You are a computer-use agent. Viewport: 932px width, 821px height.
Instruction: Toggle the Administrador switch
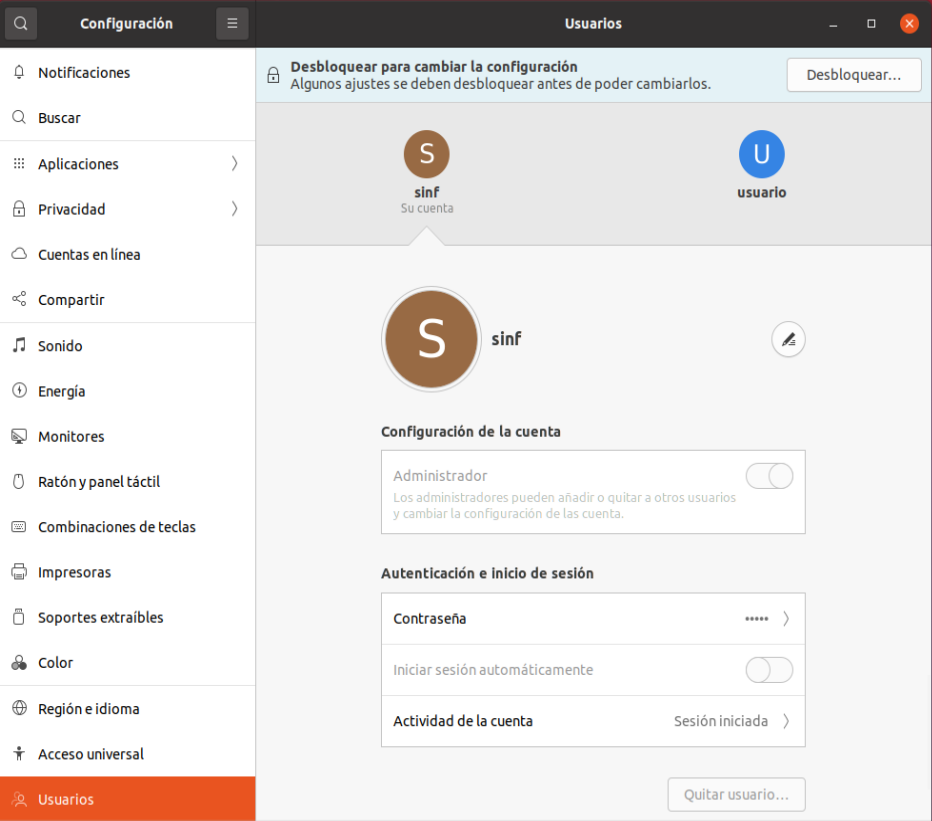click(769, 476)
